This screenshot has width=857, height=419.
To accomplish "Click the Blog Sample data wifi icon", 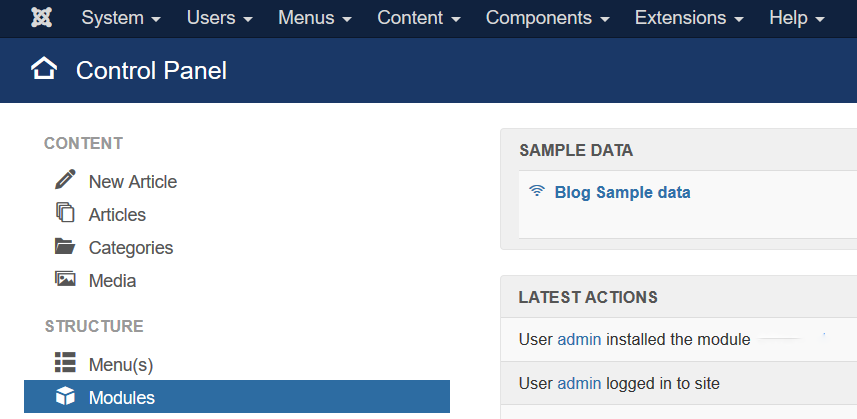I will point(537,192).
